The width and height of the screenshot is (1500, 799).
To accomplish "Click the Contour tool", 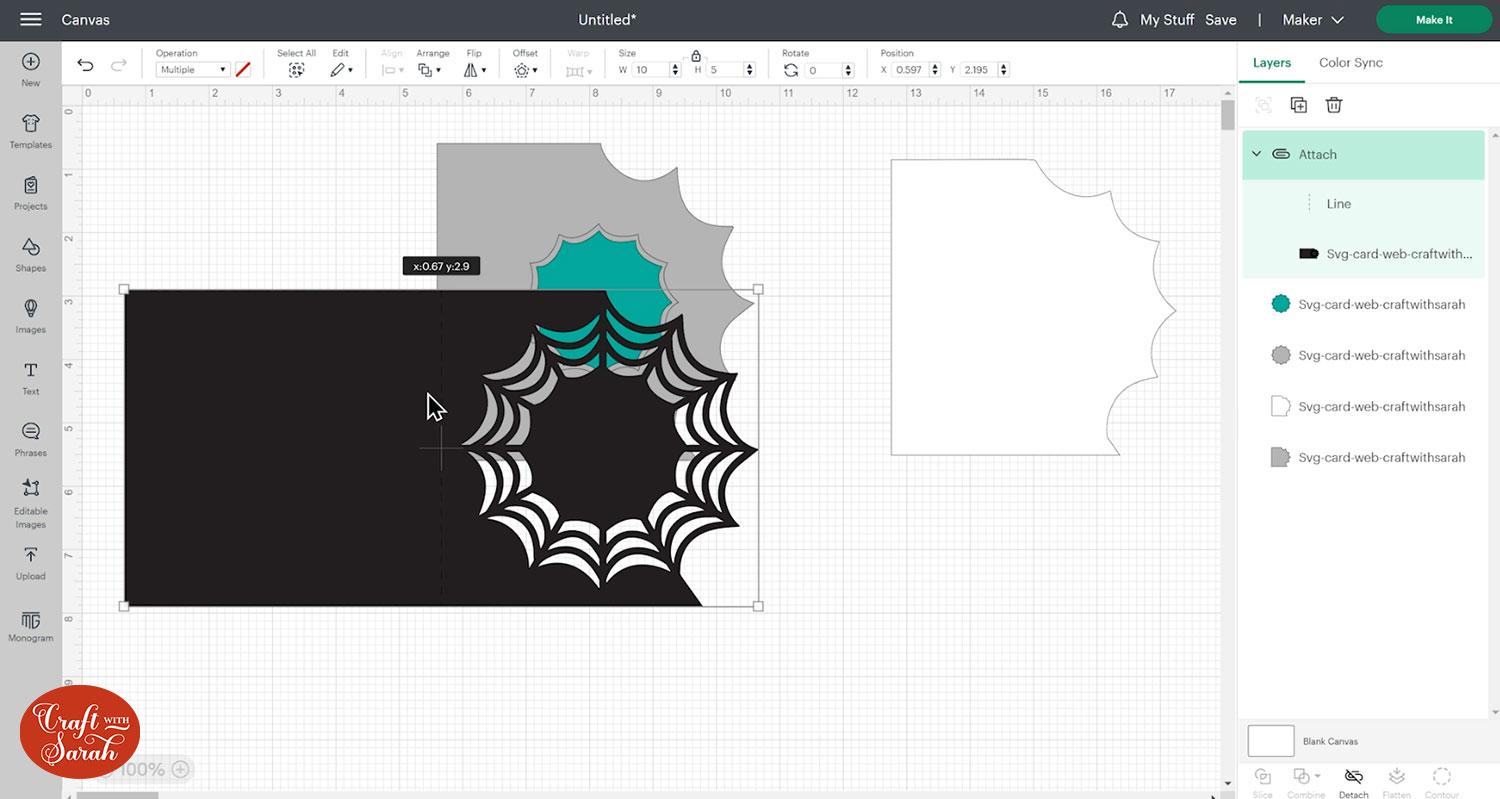I will [x=1442, y=782].
